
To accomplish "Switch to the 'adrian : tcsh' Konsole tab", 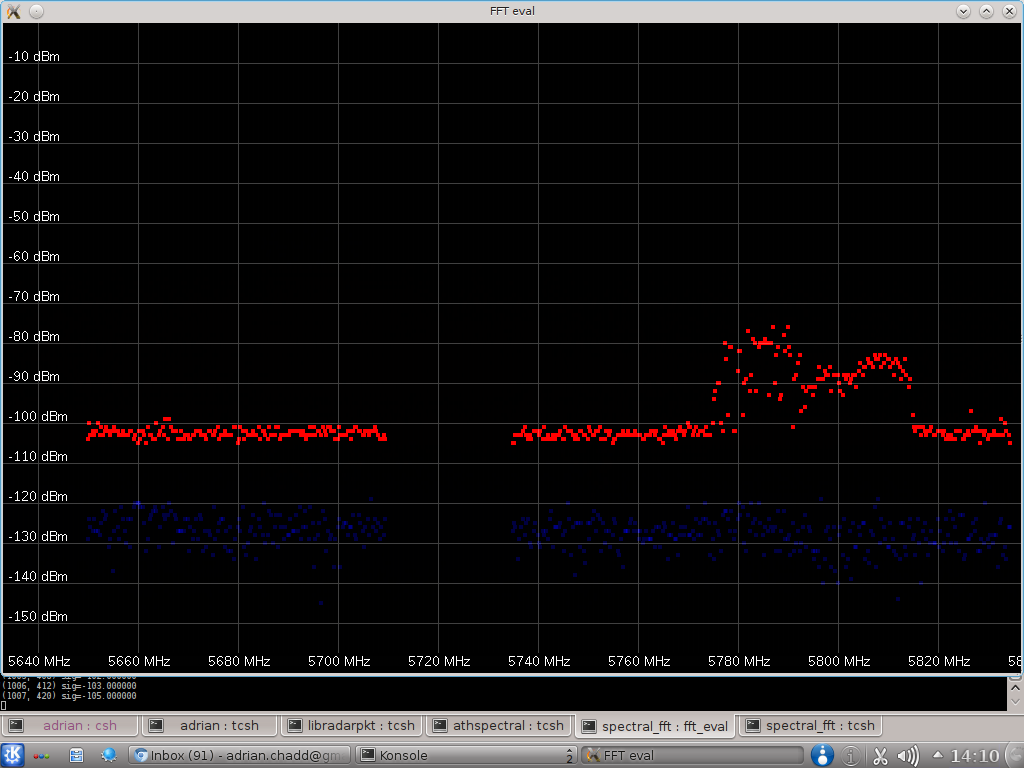I will click(211, 726).
